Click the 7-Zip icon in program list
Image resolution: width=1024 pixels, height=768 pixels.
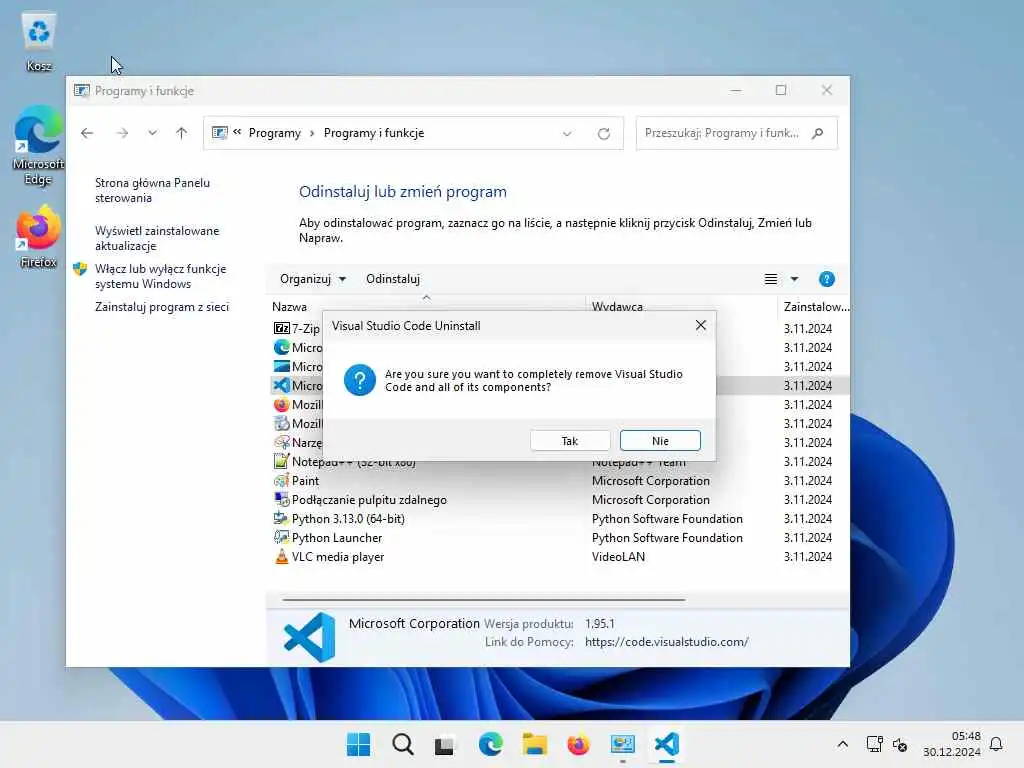(x=281, y=328)
